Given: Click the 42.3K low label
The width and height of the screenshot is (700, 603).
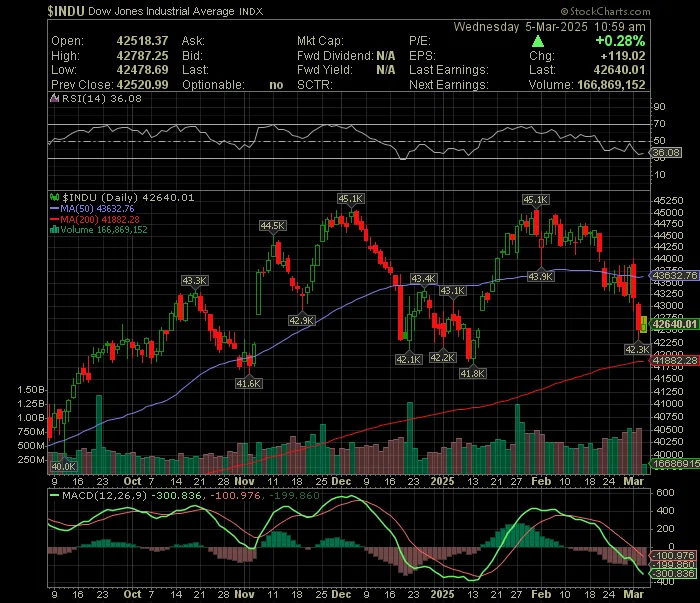Looking at the screenshot, I should click(637, 349).
